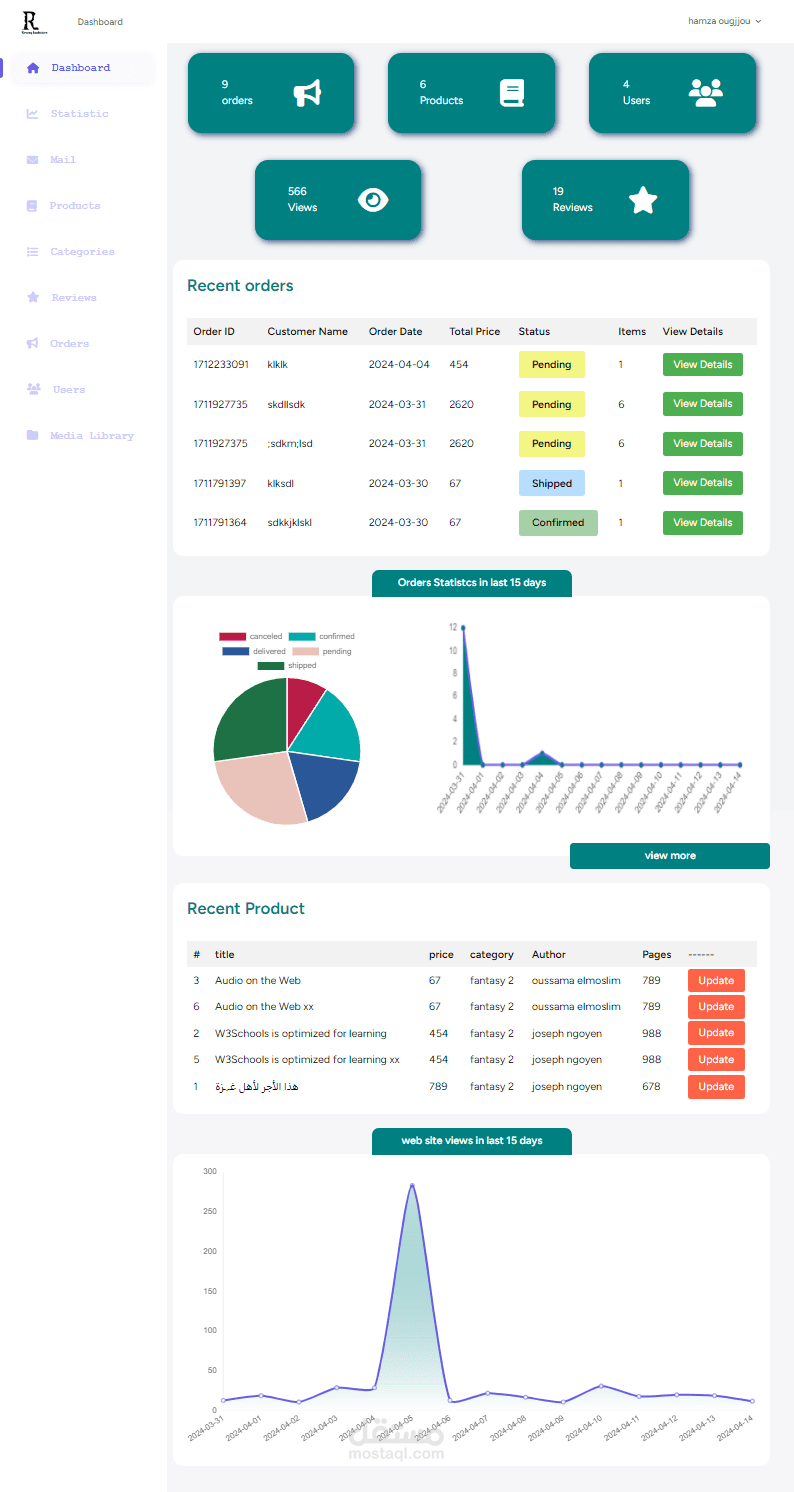The width and height of the screenshot is (794, 1492).
Task: Click Pending badge for order 1712233091
Action: pyautogui.click(x=552, y=365)
